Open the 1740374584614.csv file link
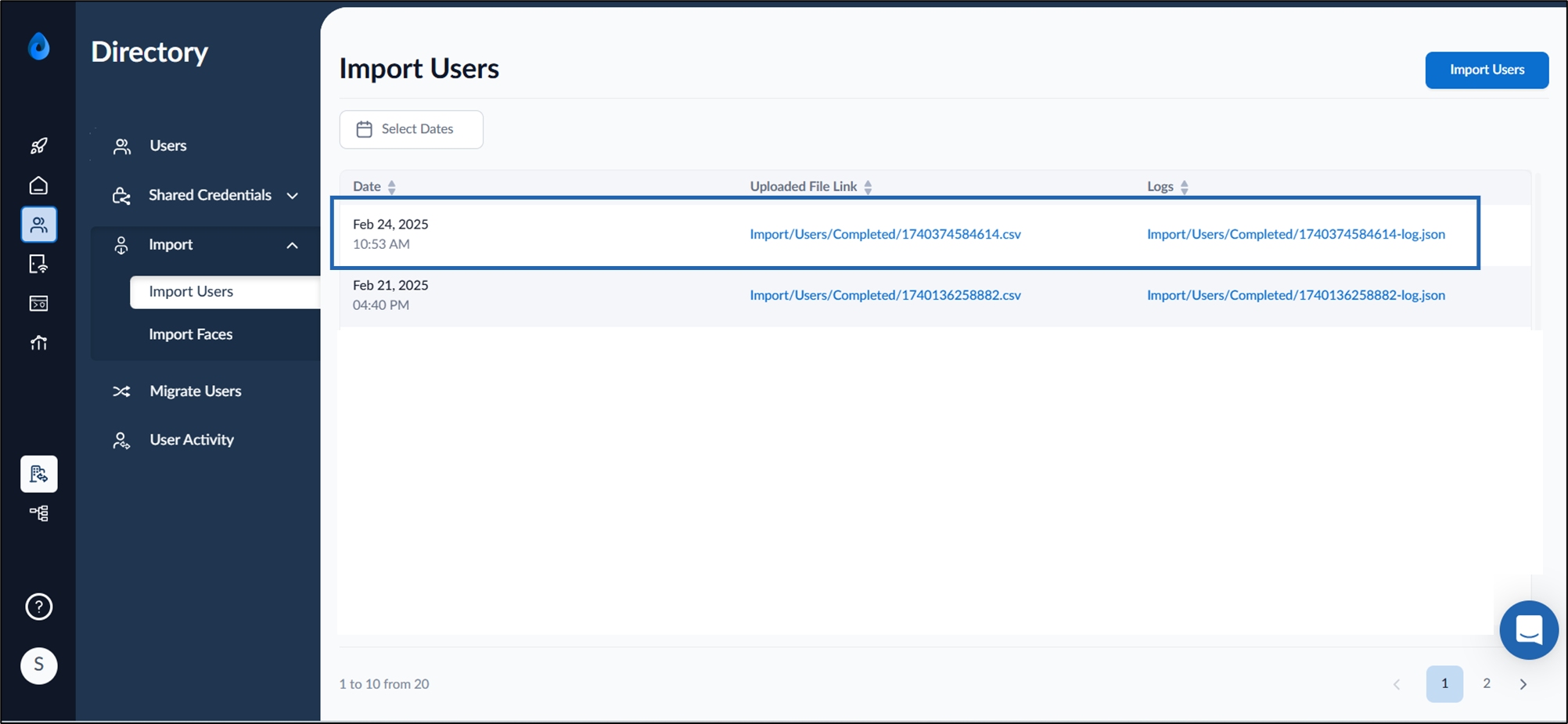Viewport: 1568px width, 724px height. point(885,234)
